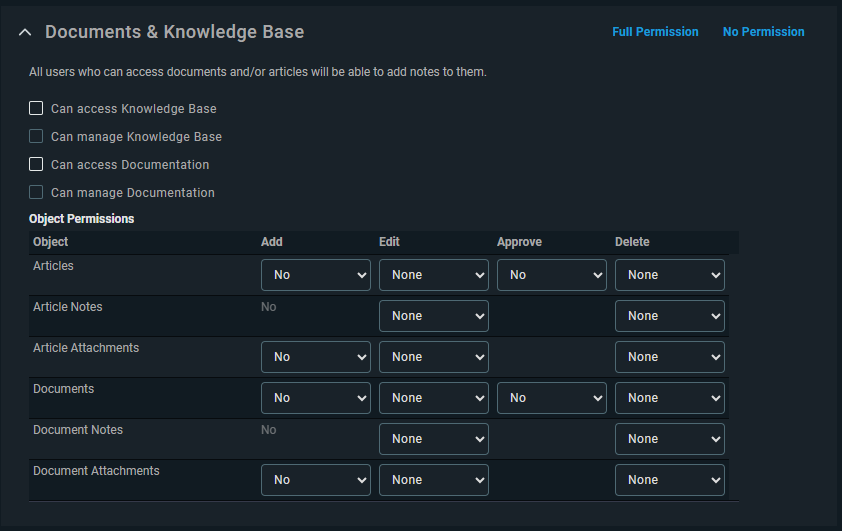Open the Documents Approve dropdown
The height and width of the screenshot is (531, 842).
[551, 398]
